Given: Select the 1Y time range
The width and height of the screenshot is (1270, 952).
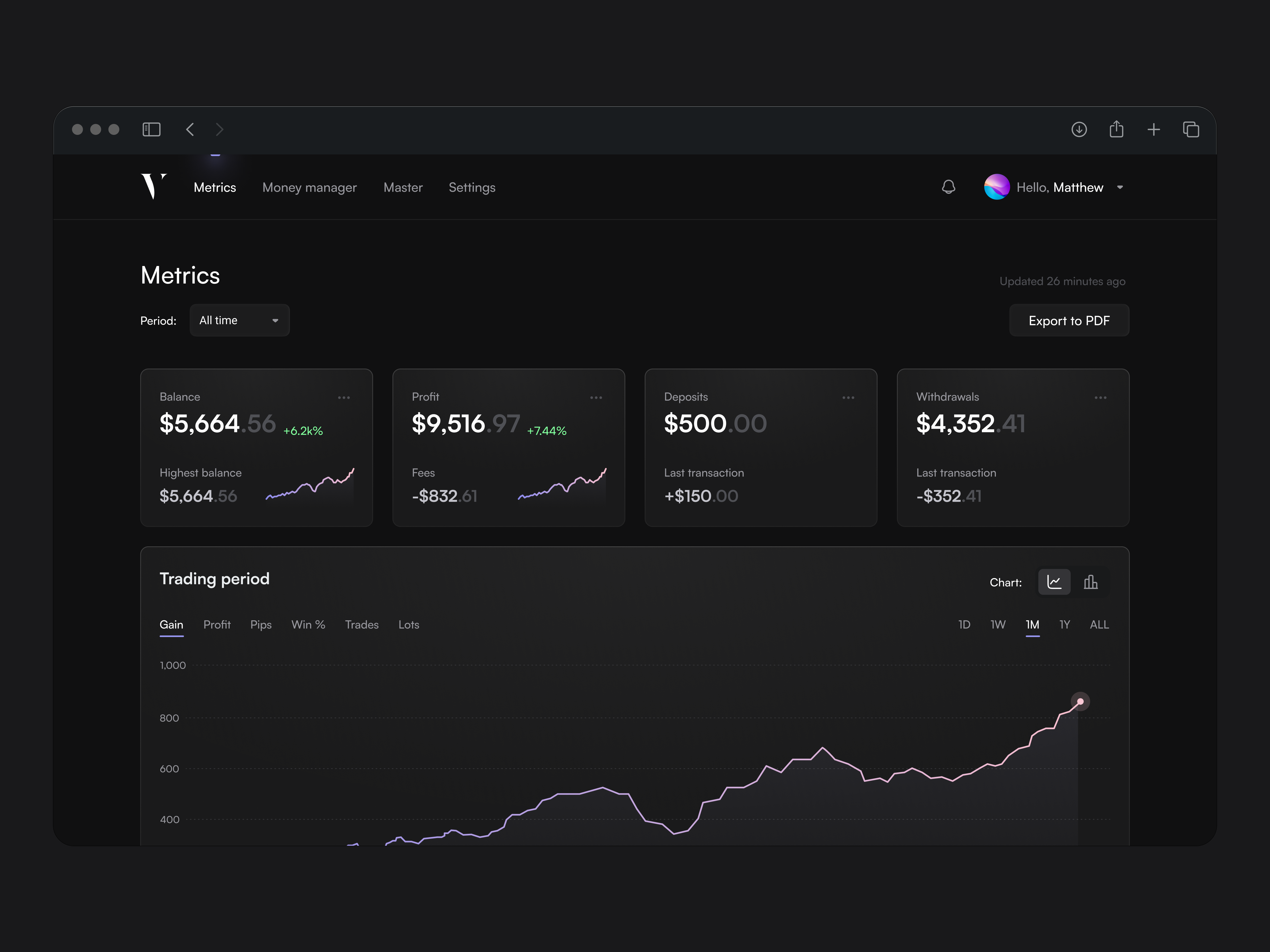Looking at the screenshot, I should (x=1064, y=624).
